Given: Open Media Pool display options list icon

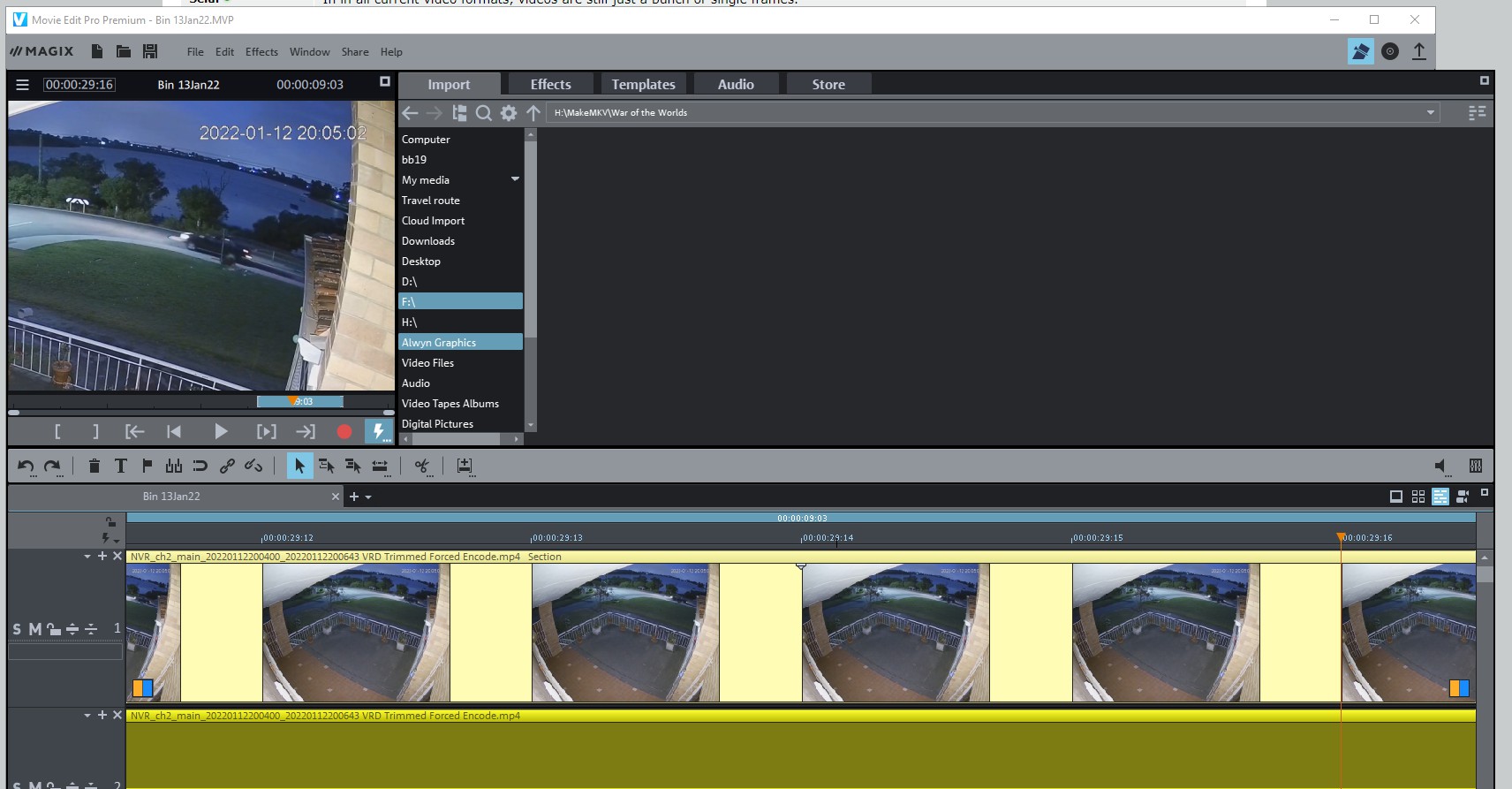Looking at the screenshot, I should 1477,113.
